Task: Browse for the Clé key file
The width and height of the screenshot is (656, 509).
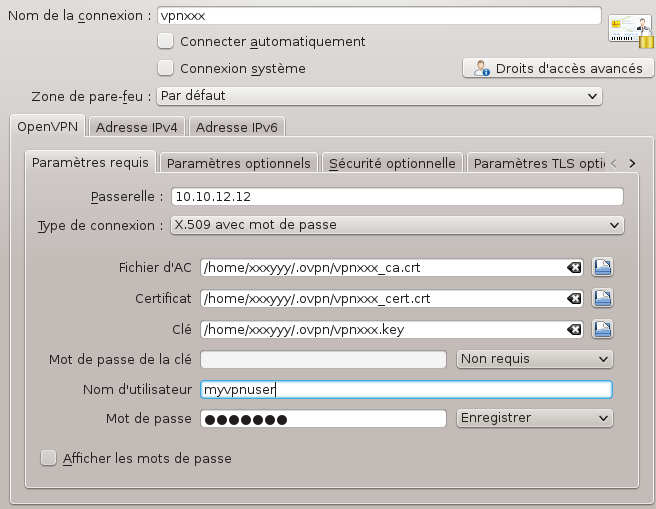Action: [602, 329]
